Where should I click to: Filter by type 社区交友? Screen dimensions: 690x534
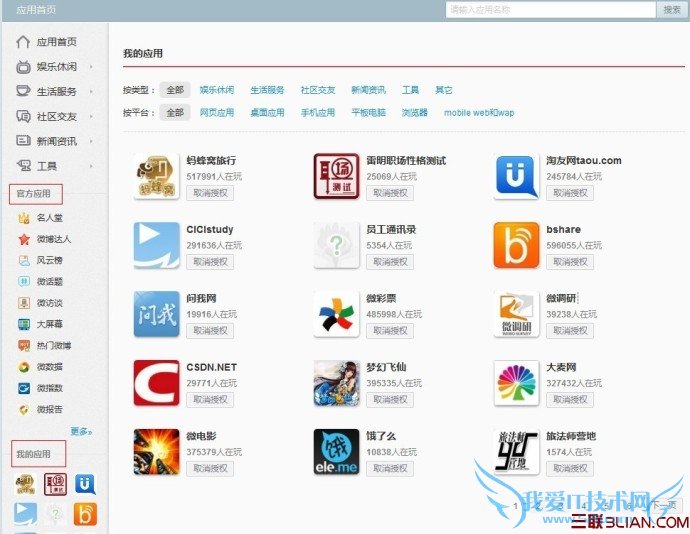pyautogui.click(x=318, y=90)
